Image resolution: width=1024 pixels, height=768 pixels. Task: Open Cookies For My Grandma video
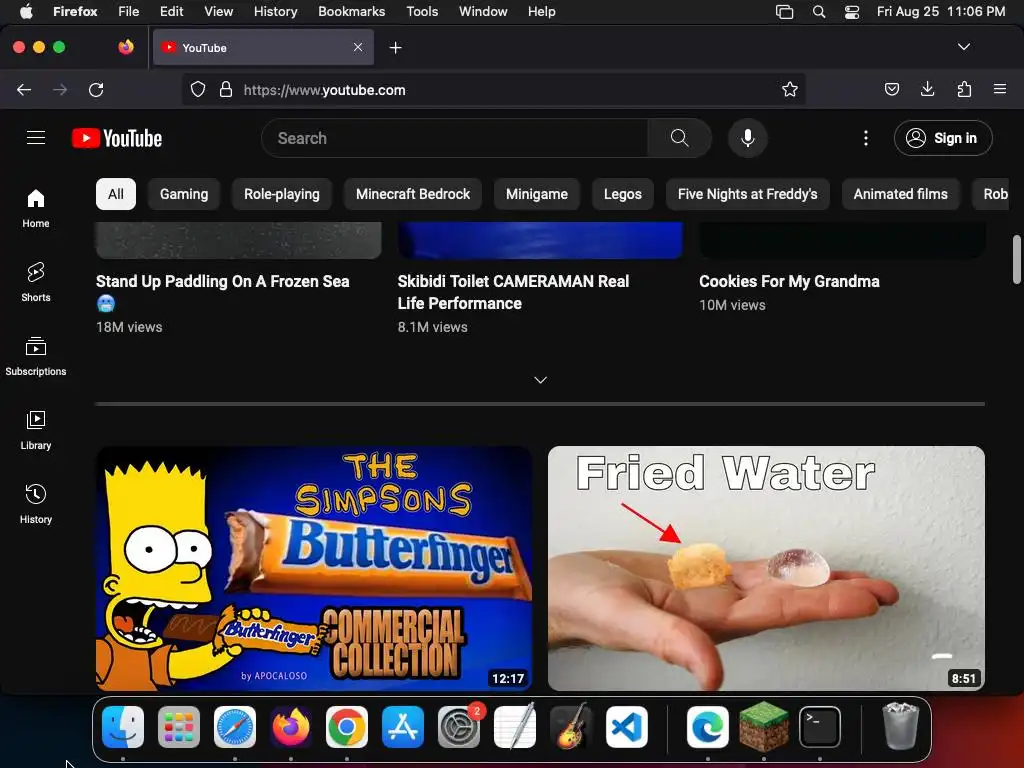point(789,281)
